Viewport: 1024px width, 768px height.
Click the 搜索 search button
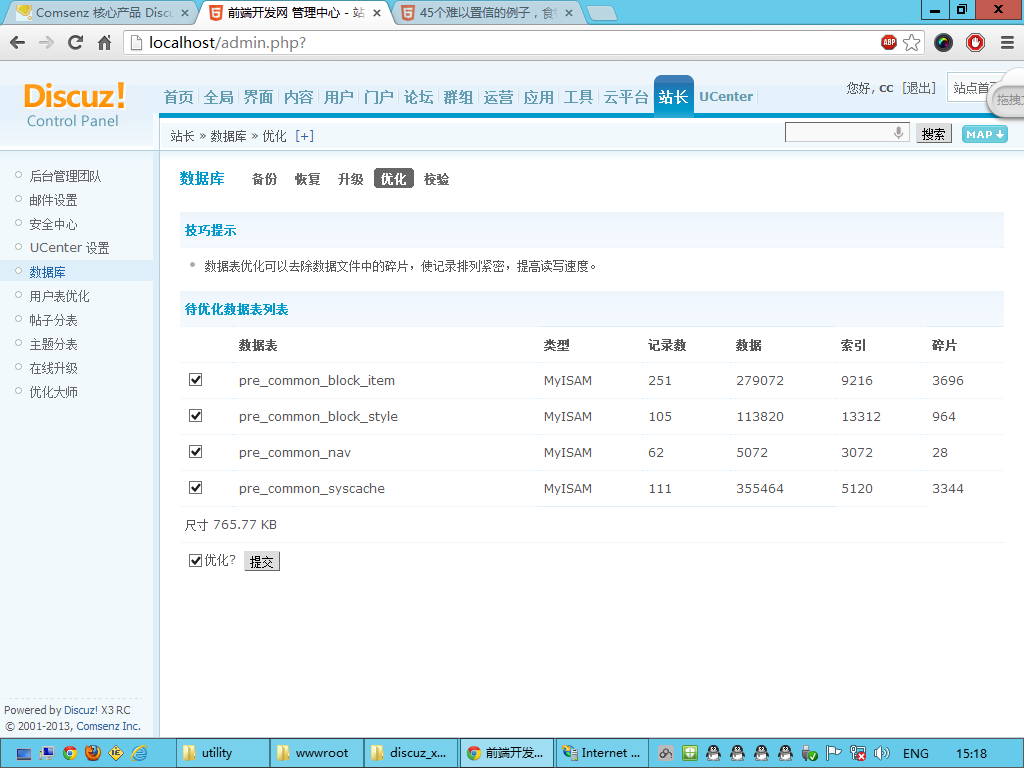point(933,134)
